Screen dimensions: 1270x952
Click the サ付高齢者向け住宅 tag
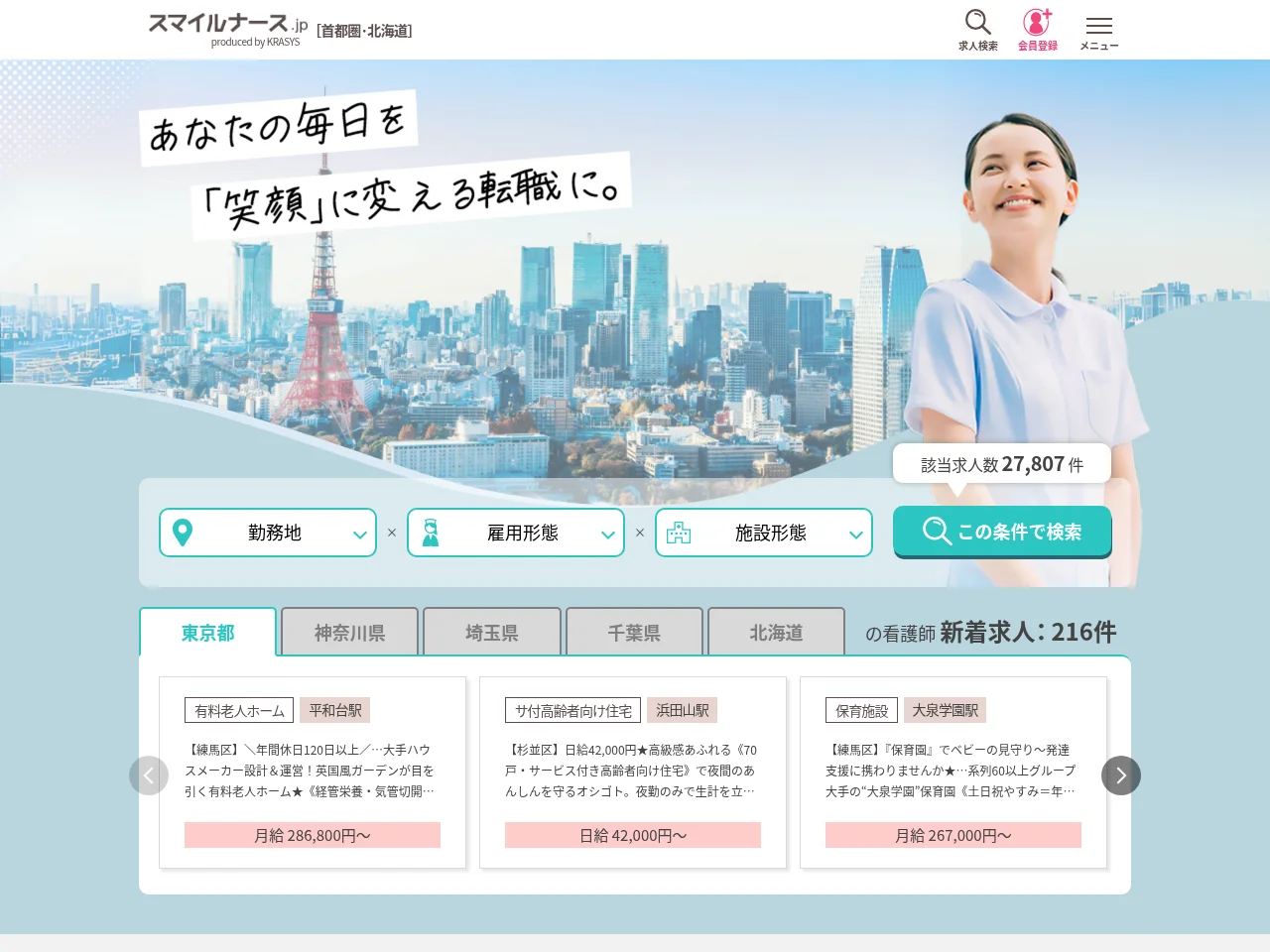[573, 710]
